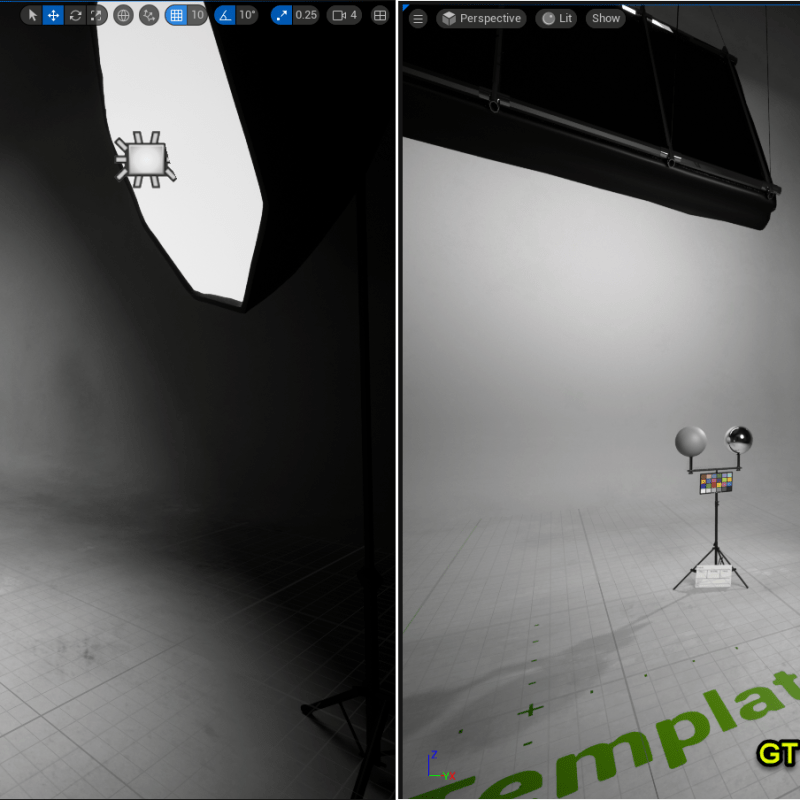The image size is (800, 800).
Task: Toggle rotation angle snapping
Action: coord(224,15)
